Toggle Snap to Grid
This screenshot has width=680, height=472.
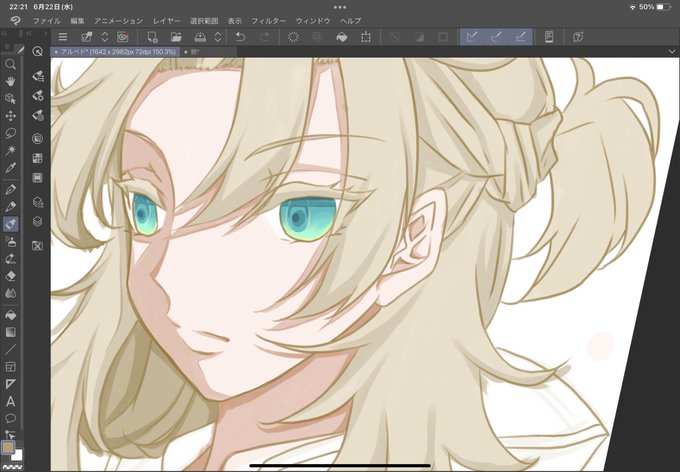tap(520, 37)
